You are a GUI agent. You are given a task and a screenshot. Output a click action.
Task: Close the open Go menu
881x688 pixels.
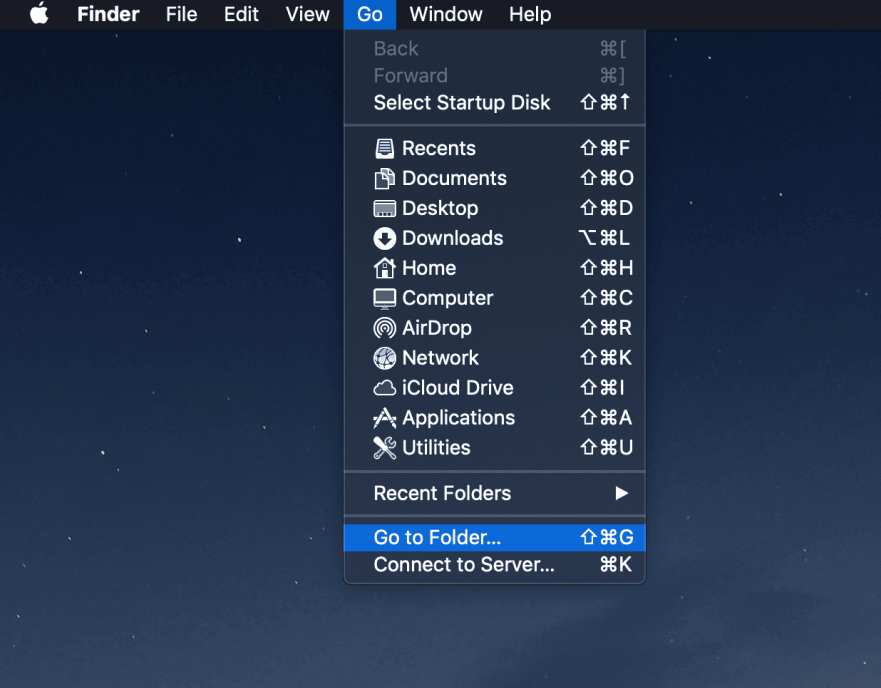(370, 14)
